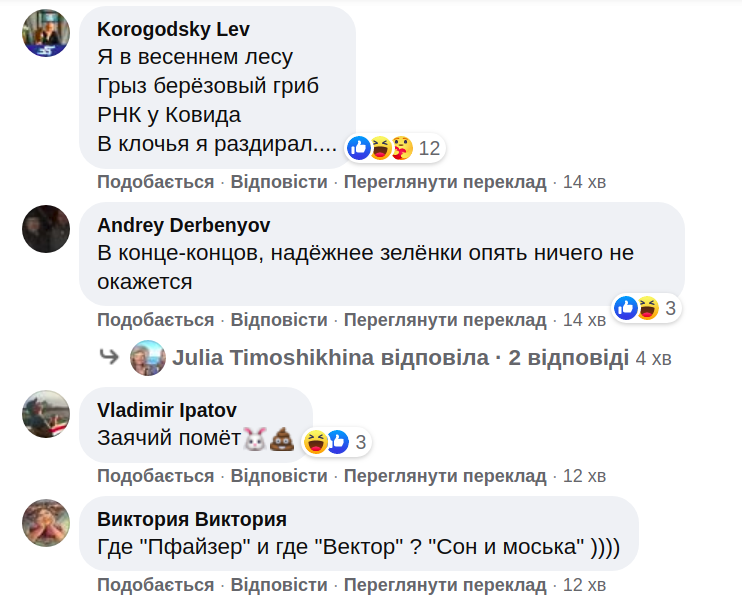Click Julia Timoshikhina's small reply avatar
742x601 pixels.
point(147,357)
